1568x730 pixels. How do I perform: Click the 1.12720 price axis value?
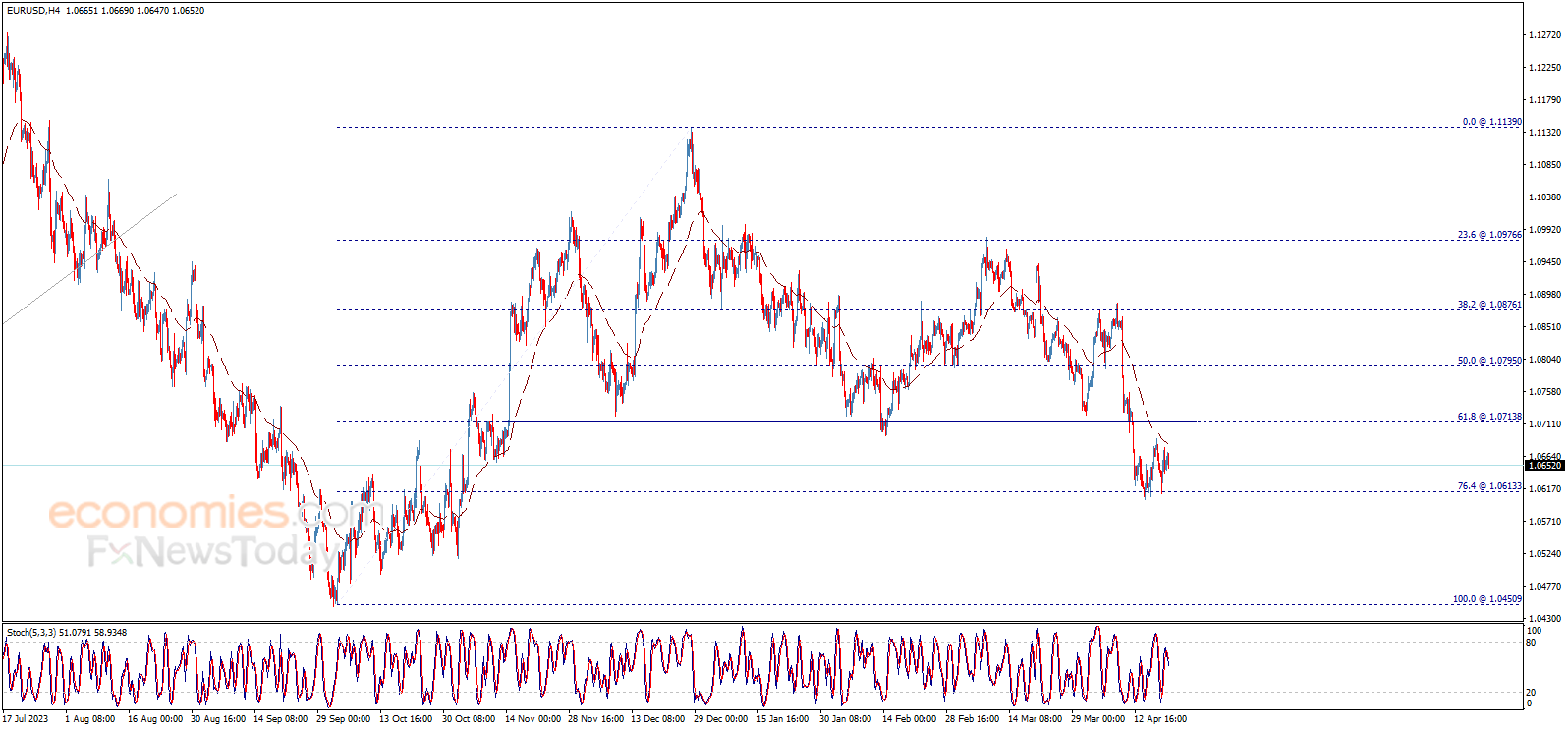pos(1544,35)
